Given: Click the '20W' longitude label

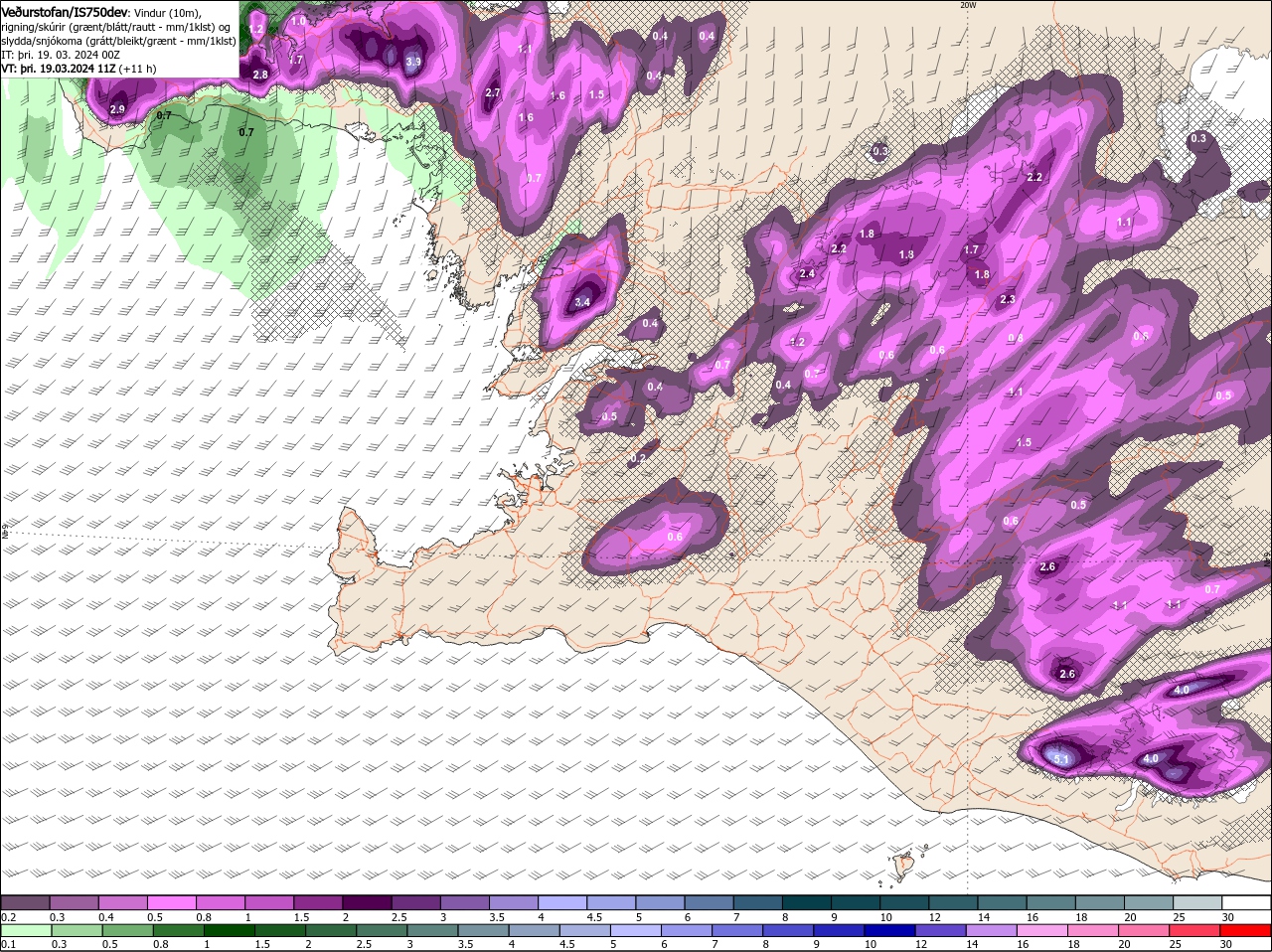Looking at the screenshot, I should (968, 5).
